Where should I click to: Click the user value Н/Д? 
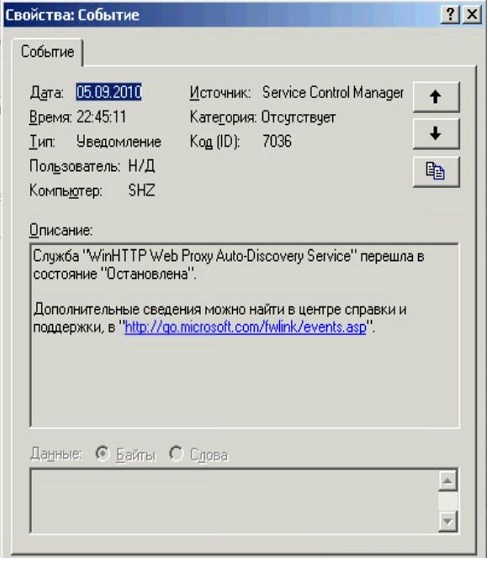click(141, 166)
